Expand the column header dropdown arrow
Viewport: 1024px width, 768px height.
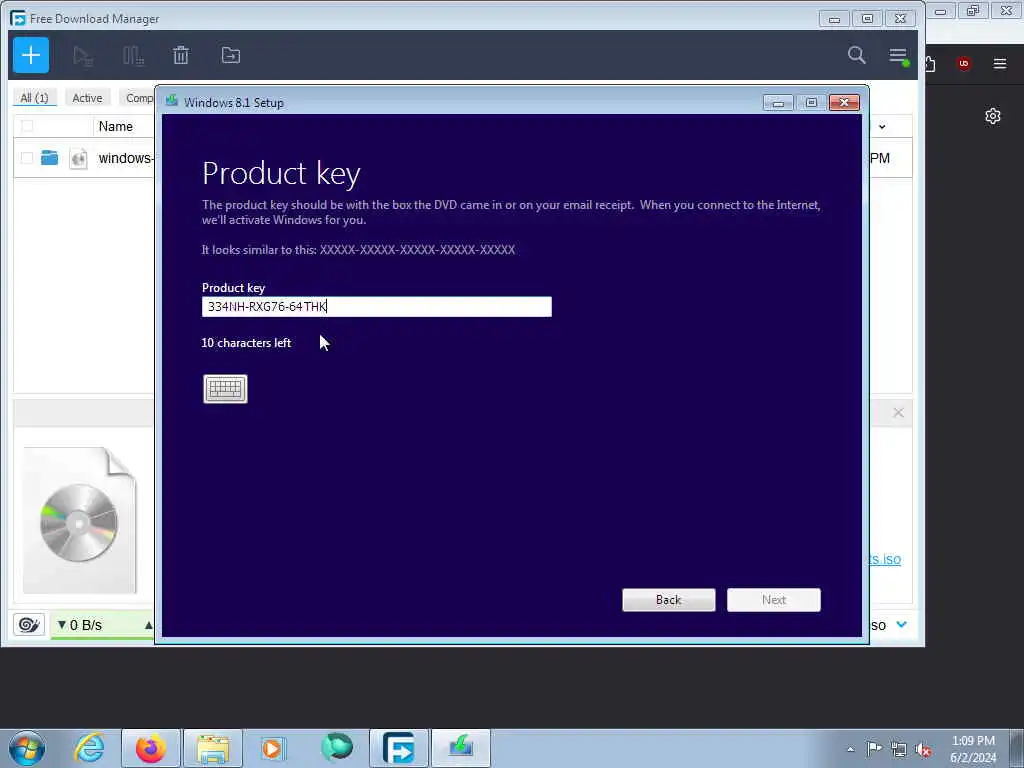click(882, 127)
